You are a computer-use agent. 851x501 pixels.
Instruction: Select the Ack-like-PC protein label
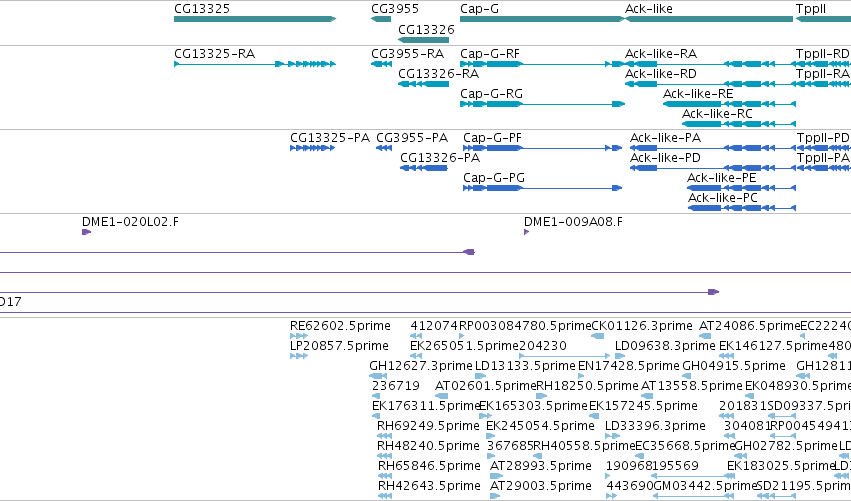[x=723, y=198]
